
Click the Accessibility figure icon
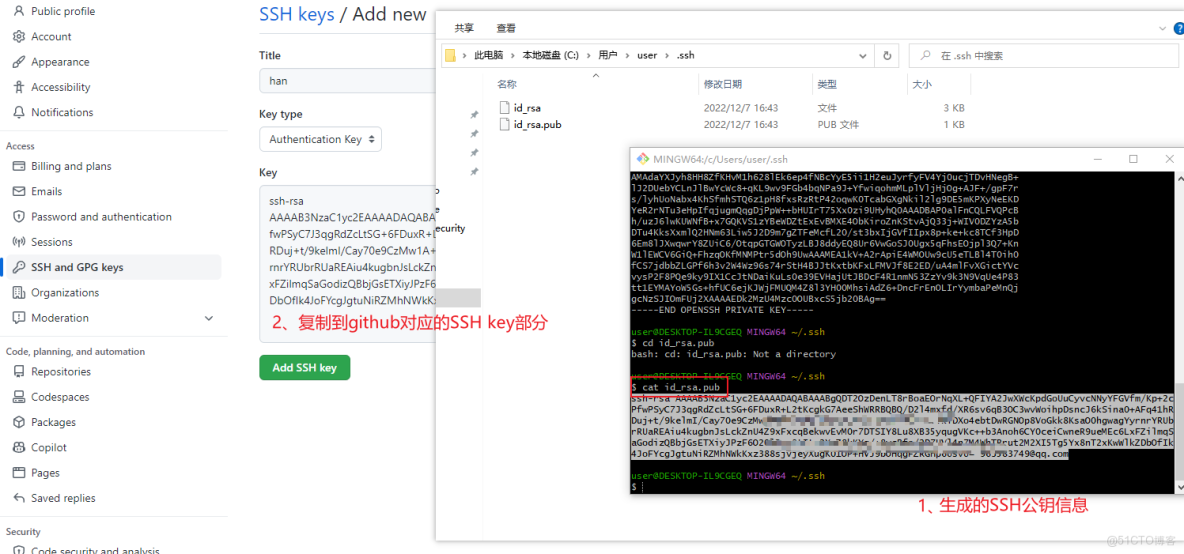click(19, 87)
